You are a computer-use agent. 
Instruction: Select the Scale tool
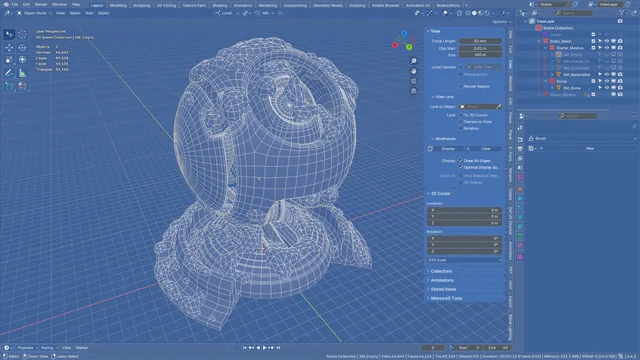coord(9,60)
